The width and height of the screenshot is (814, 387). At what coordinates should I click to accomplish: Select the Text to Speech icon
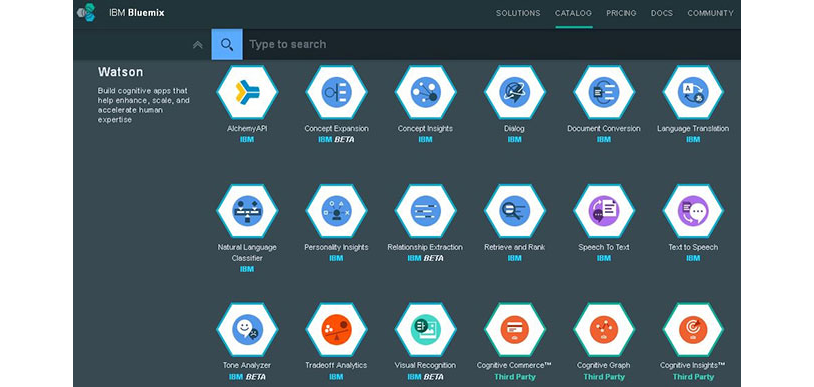(693, 211)
